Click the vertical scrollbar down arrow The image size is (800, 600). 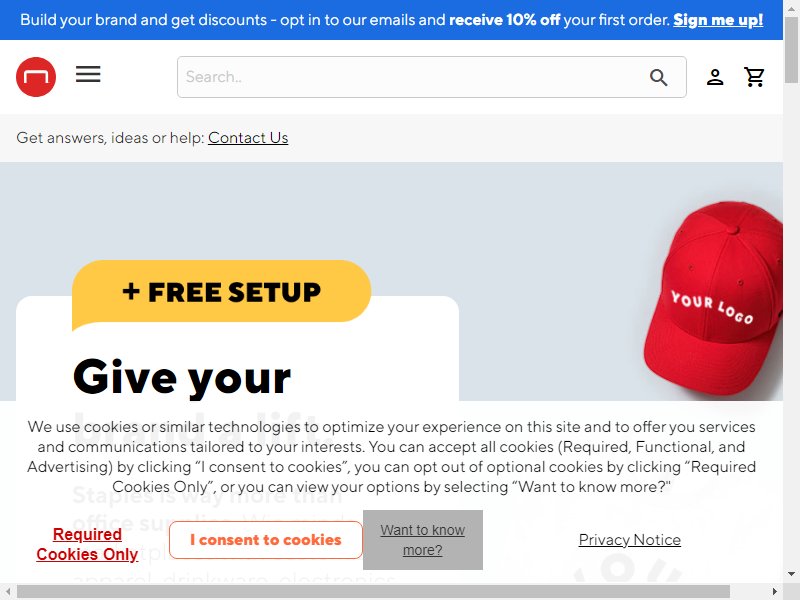click(x=791, y=574)
